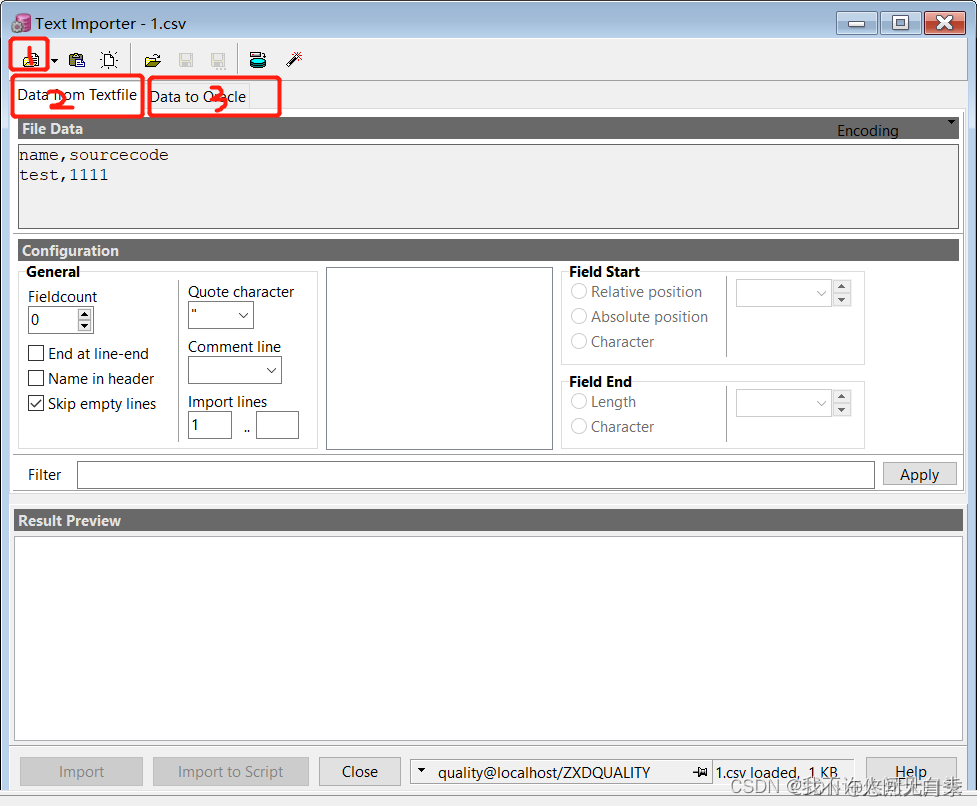
Task: Click the Import button
Action: pos(82,772)
